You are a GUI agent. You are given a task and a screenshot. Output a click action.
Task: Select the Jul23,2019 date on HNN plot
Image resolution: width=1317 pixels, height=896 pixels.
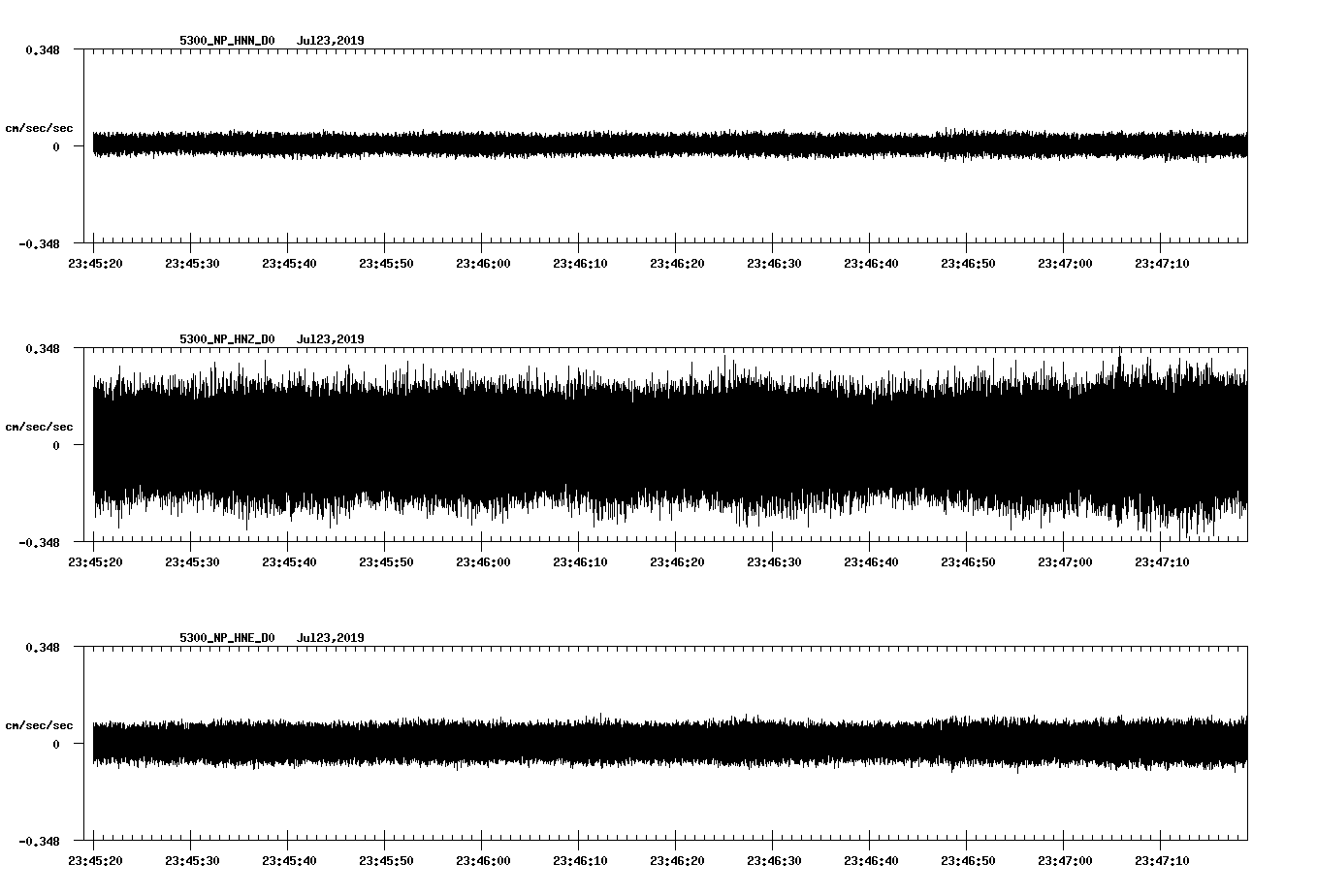(331, 41)
